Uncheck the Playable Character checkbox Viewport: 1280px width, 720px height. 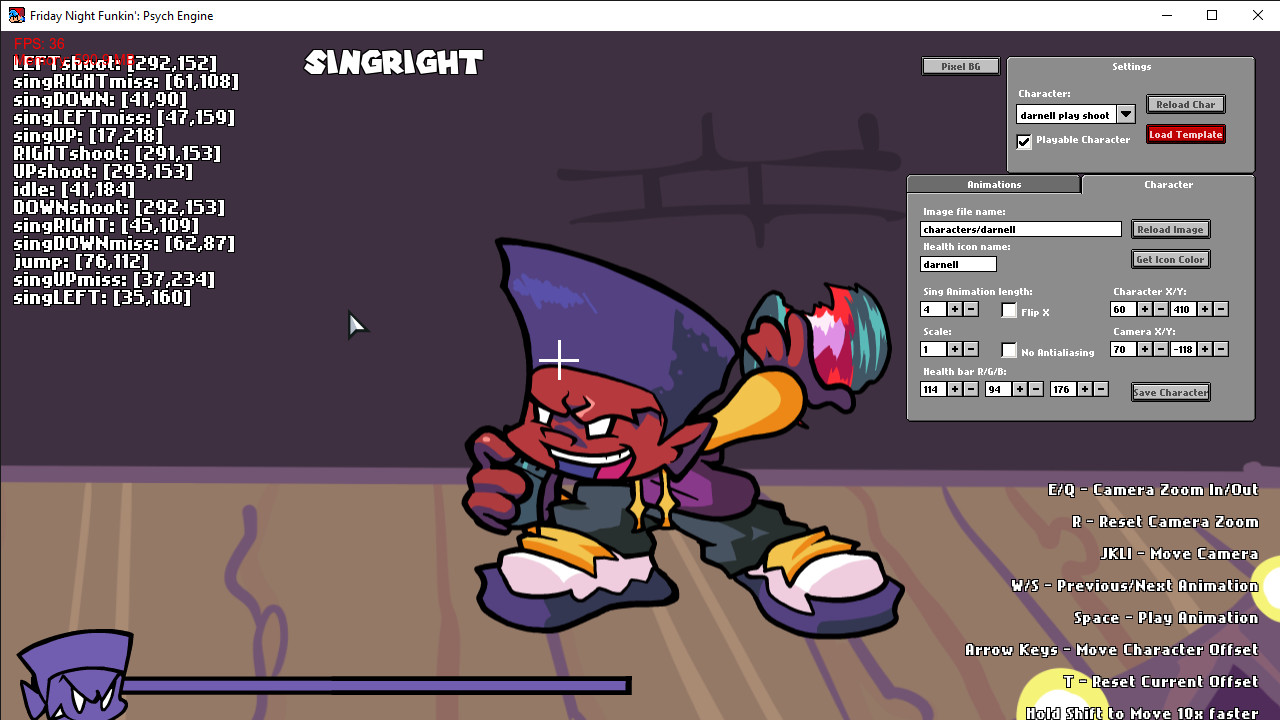click(x=1024, y=141)
